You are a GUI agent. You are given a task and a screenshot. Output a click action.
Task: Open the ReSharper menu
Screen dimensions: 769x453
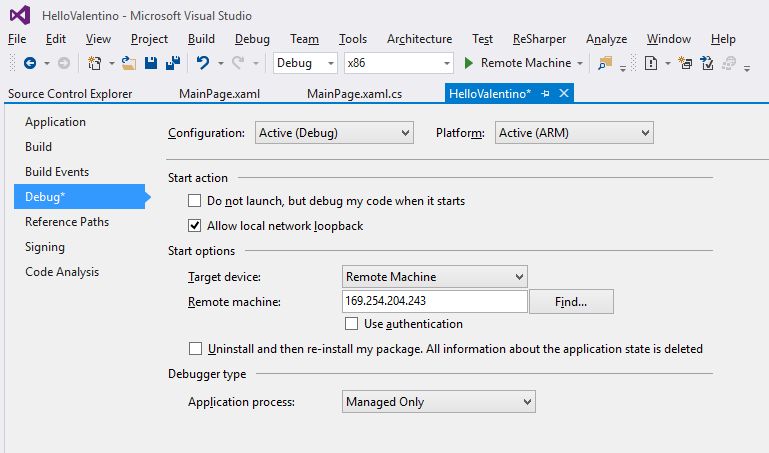point(539,39)
